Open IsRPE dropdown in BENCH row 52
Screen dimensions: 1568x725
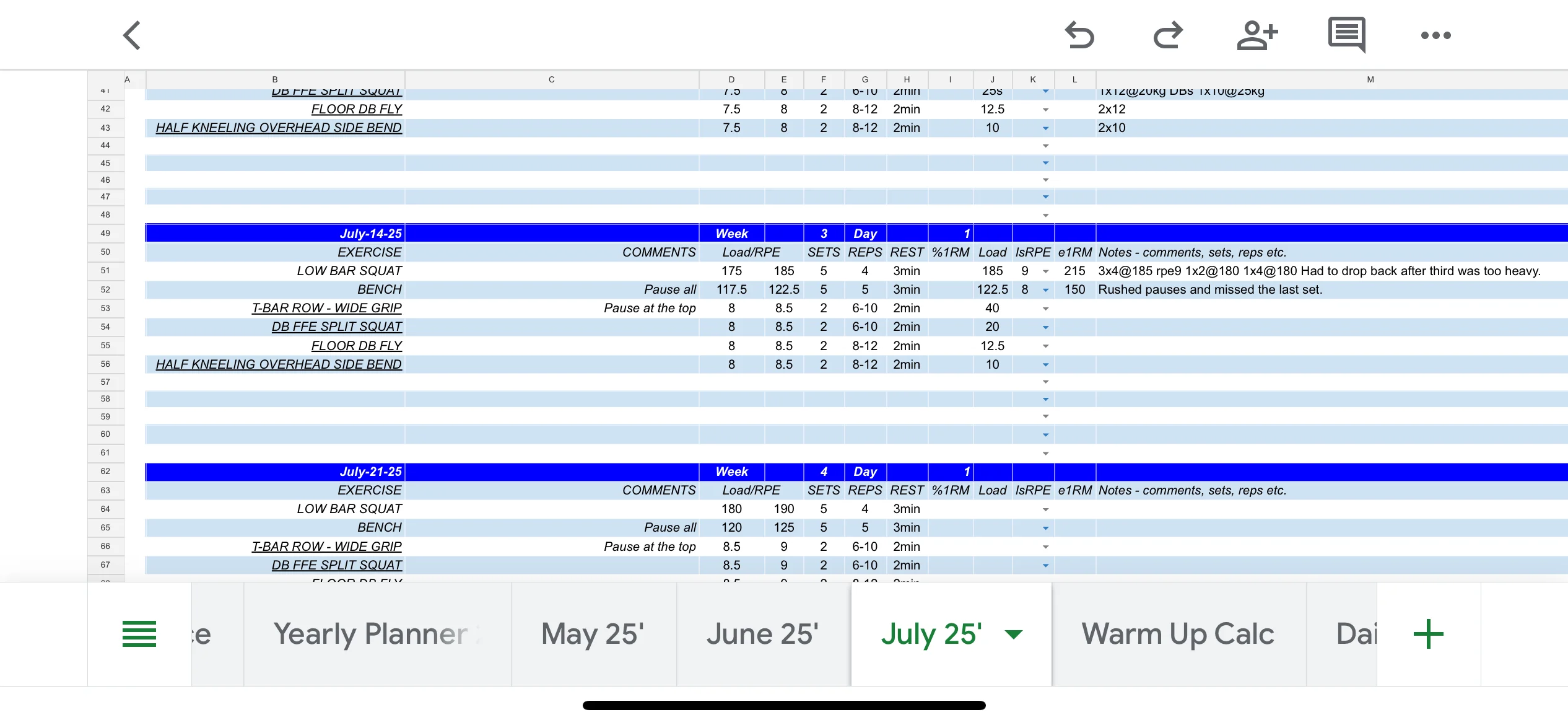coord(1045,290)
